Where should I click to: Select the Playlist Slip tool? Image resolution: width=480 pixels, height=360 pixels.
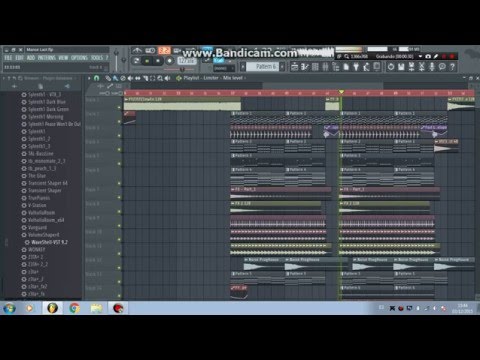click(x=138, y=78)
